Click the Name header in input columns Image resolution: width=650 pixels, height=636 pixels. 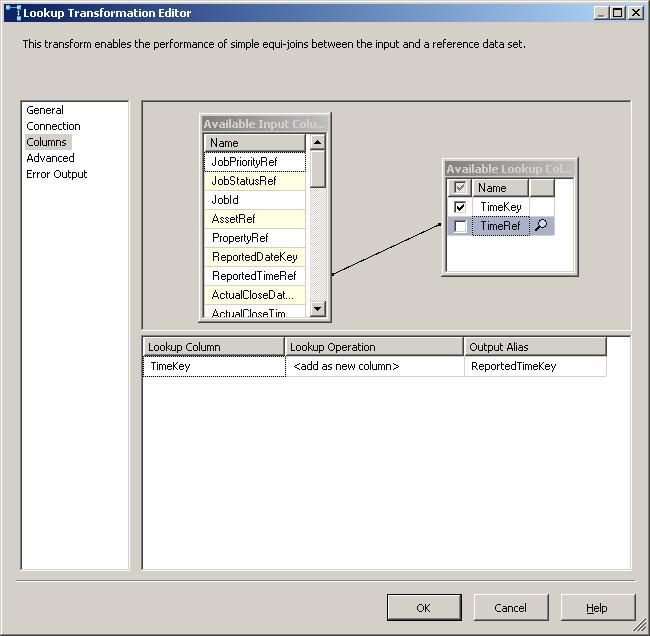click(255, 143)
